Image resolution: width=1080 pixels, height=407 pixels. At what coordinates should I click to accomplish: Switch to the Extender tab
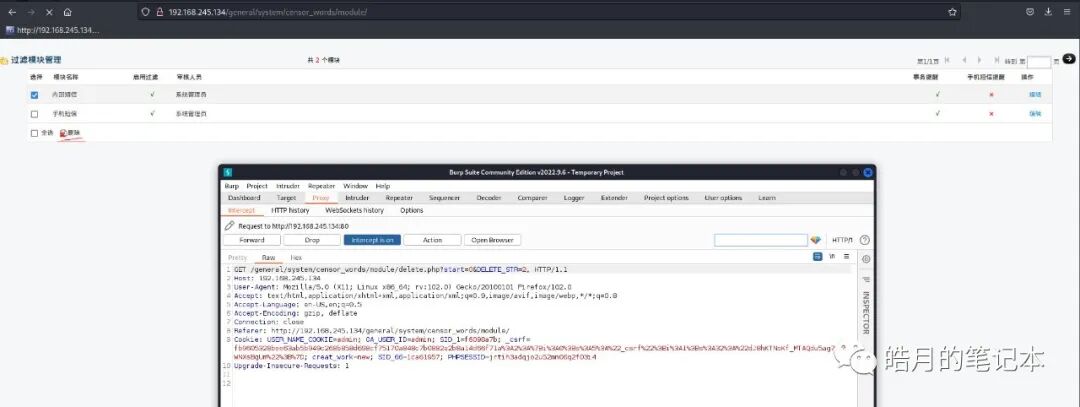[x=614, y=198]
